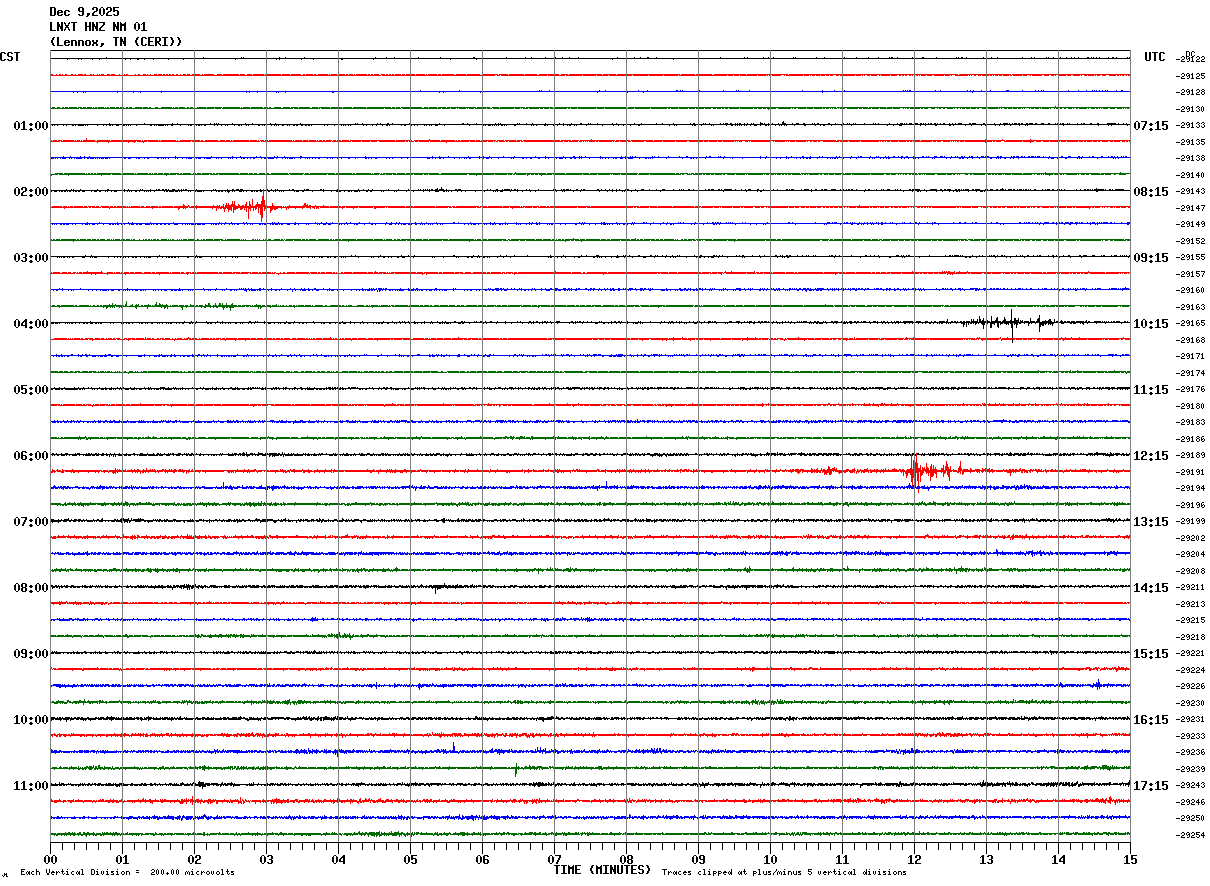Click the 'Traces clipped at plus/minus 5 vertical divisions' note

tap(784, 873)
